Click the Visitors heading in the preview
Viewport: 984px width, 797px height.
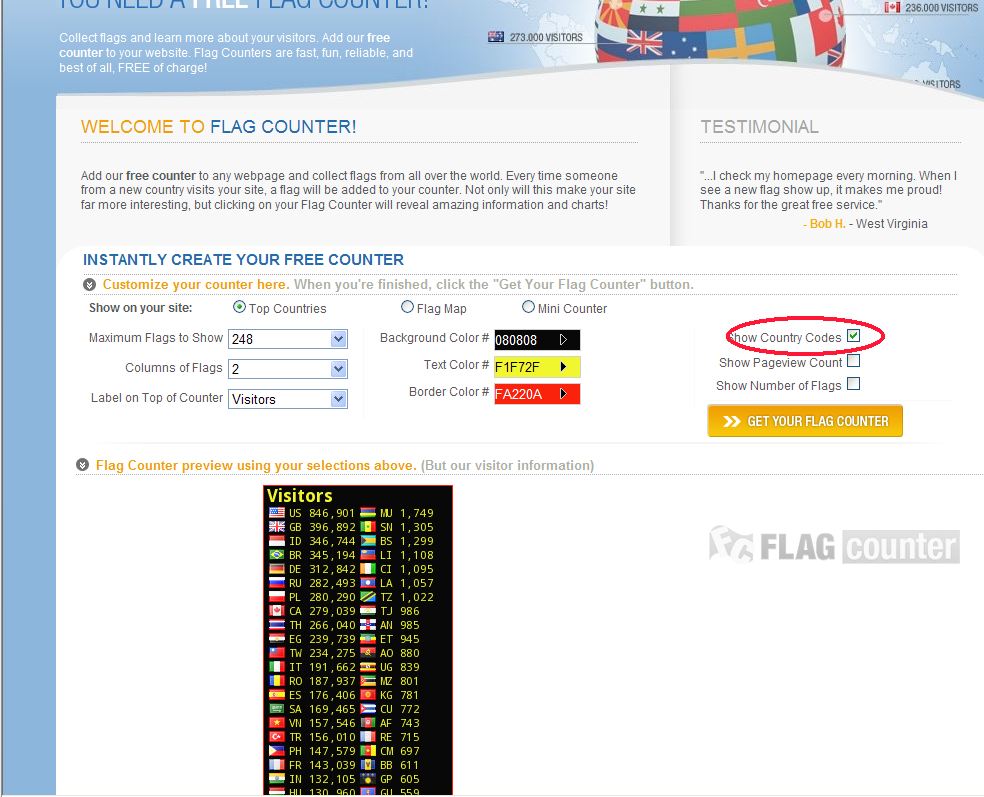[299, 496]
